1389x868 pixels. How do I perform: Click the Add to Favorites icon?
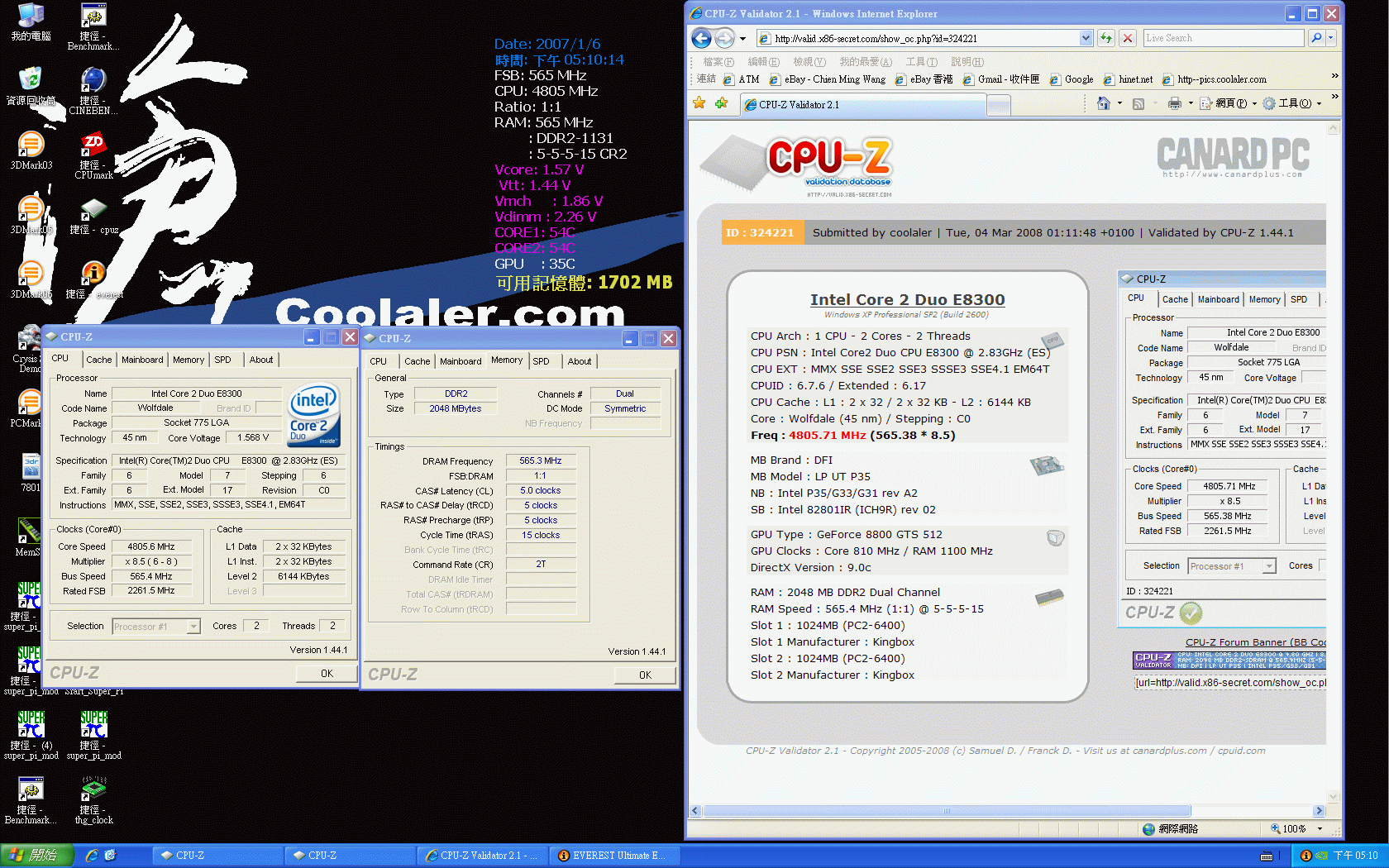(x=721, y=103)
